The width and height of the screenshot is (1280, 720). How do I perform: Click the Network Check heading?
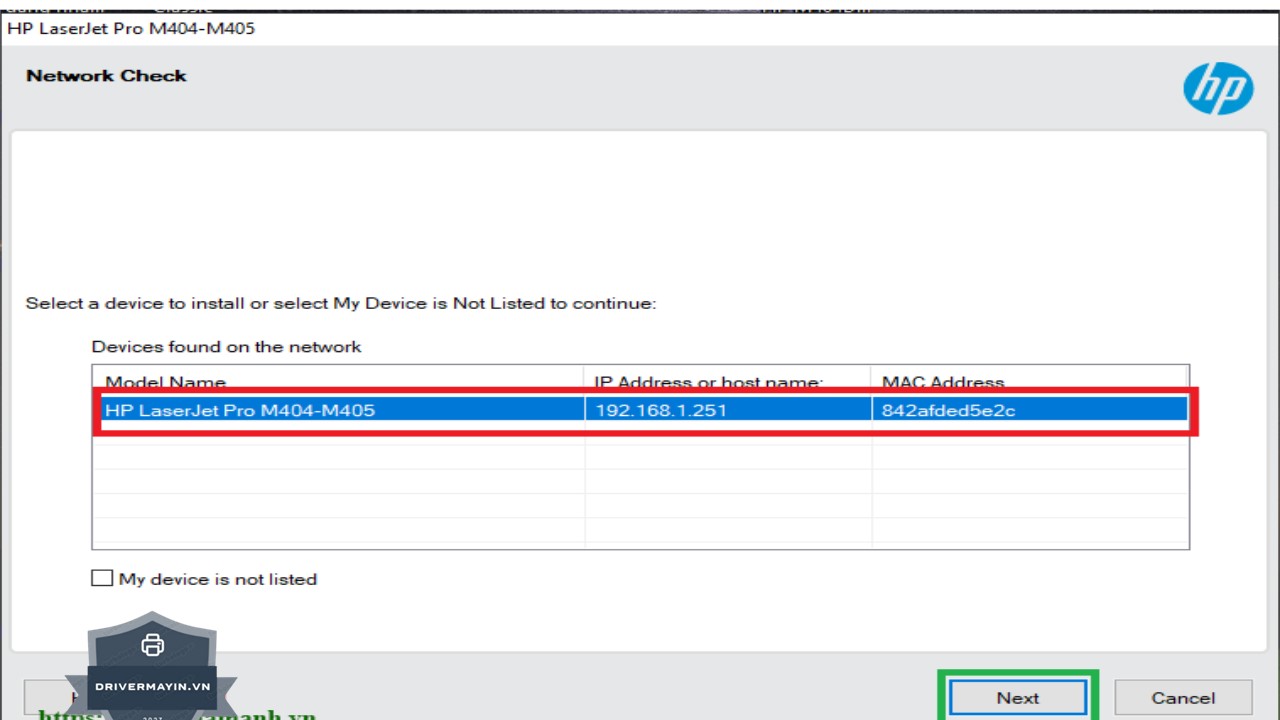pyautogui.click(x=106, y=76)
